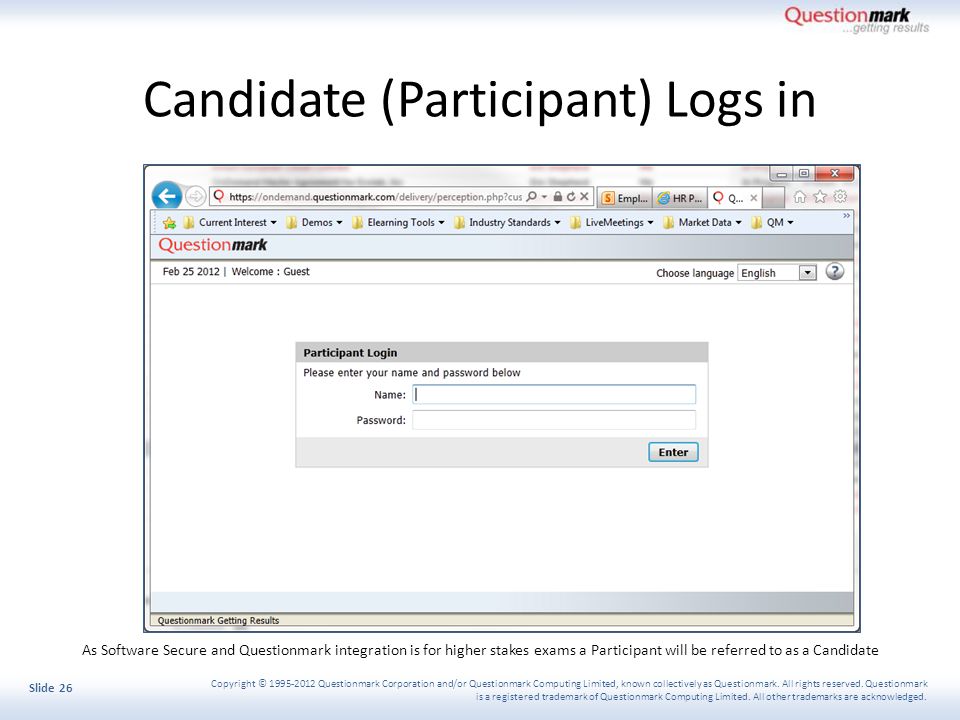Open the address bar search magnifier
The width and height of the screenshot is (960, 720).
tap(531, 197)
